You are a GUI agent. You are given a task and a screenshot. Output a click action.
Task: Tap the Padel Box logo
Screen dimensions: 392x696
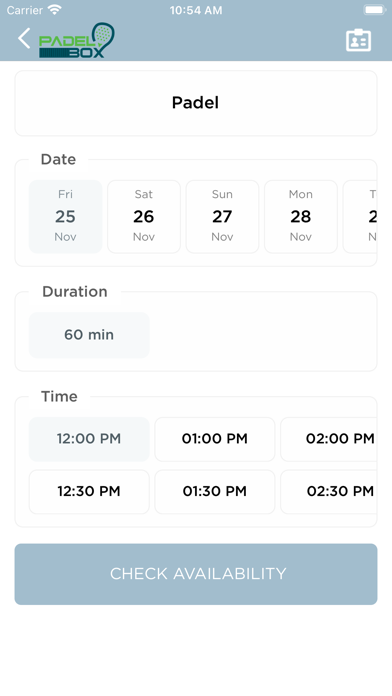point(77,40)
